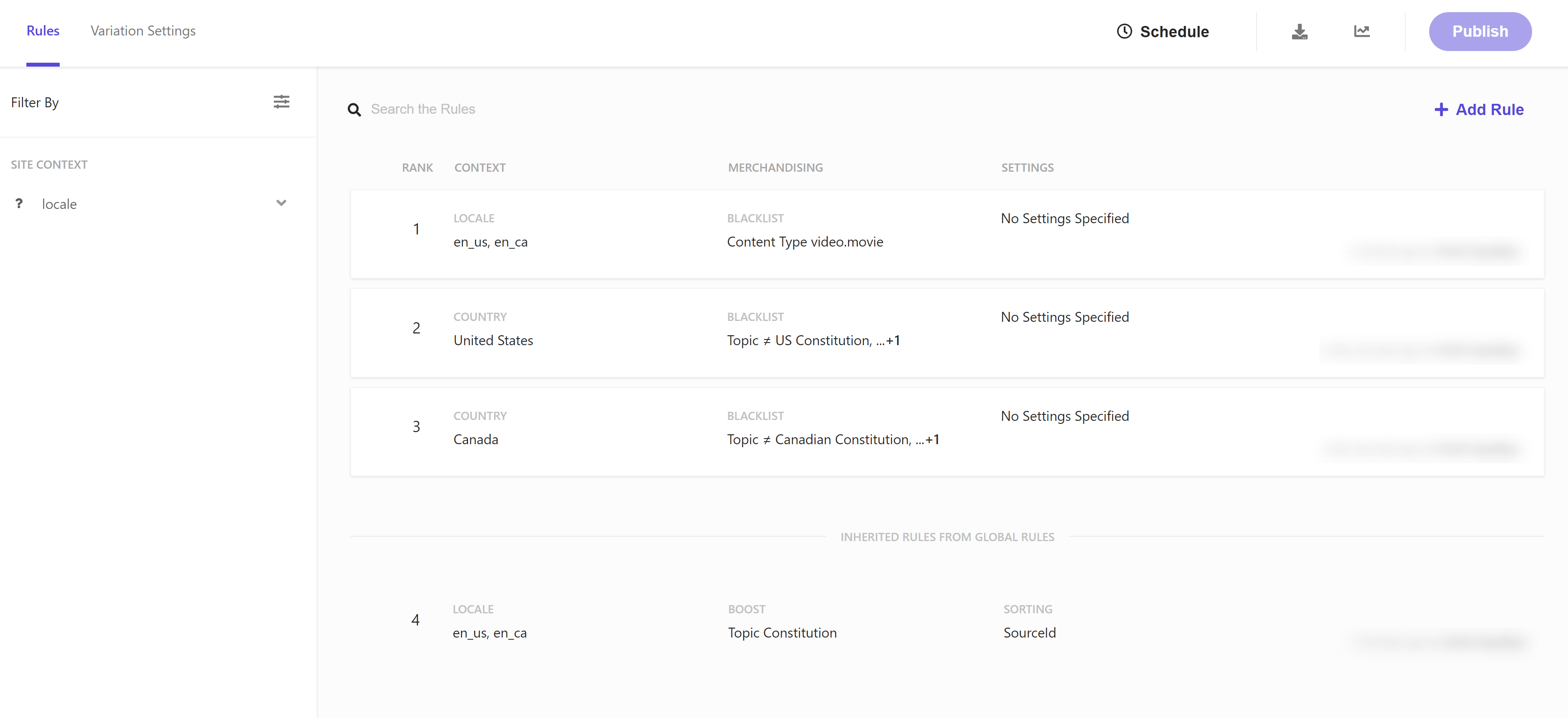Click the Publish button
Screen dimensions: 1568x718
pyautogui.click(x=1480, y=31)
